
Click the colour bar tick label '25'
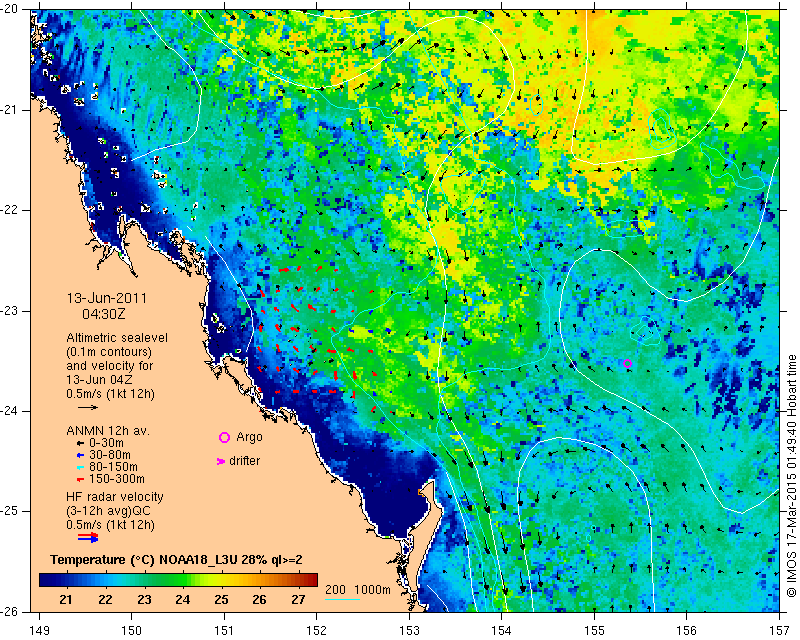coord(221,599)
